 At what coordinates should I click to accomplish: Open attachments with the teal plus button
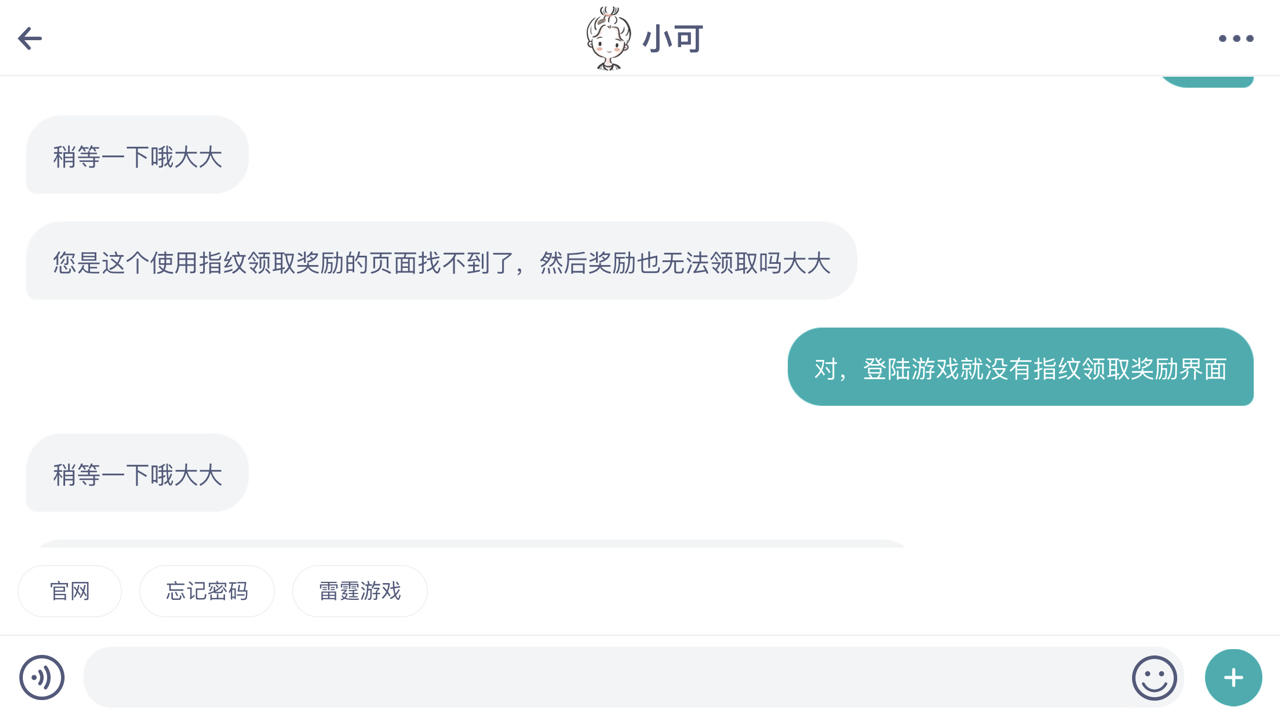click(x=1233, y=677)
